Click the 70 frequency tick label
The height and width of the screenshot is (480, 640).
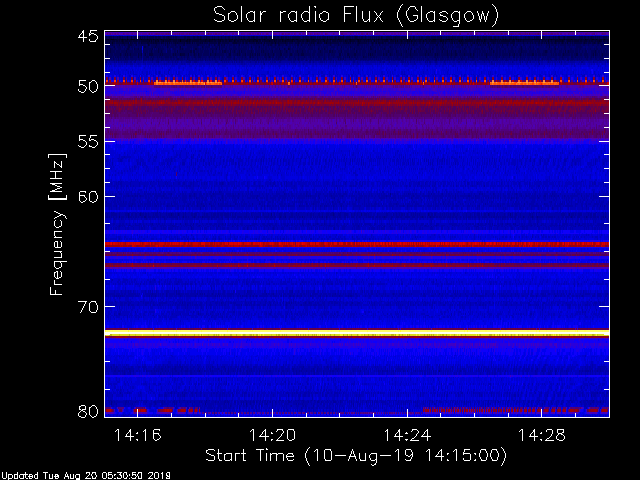coord(88,307)
